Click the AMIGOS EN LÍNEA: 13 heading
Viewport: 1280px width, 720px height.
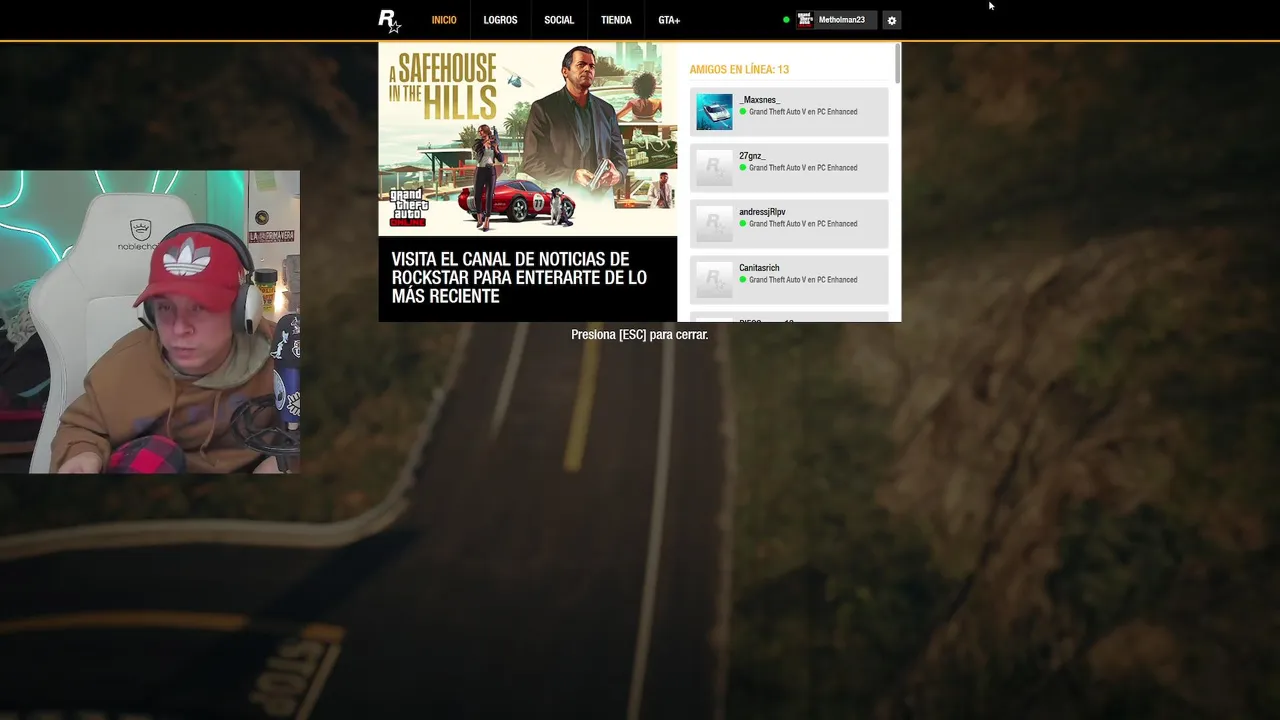pos(739,69)
